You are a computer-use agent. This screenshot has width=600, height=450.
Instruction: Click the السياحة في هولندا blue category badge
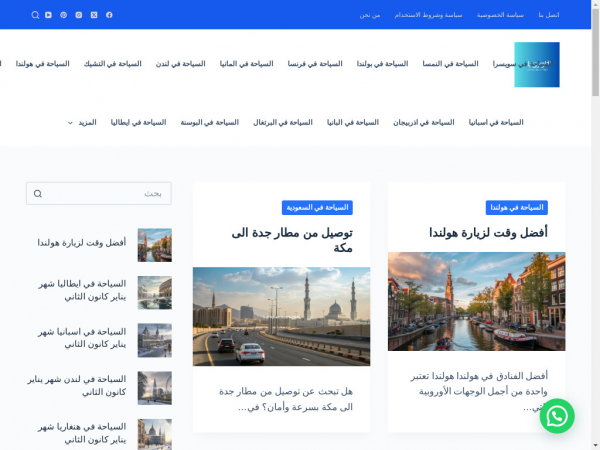click(517, 207)
